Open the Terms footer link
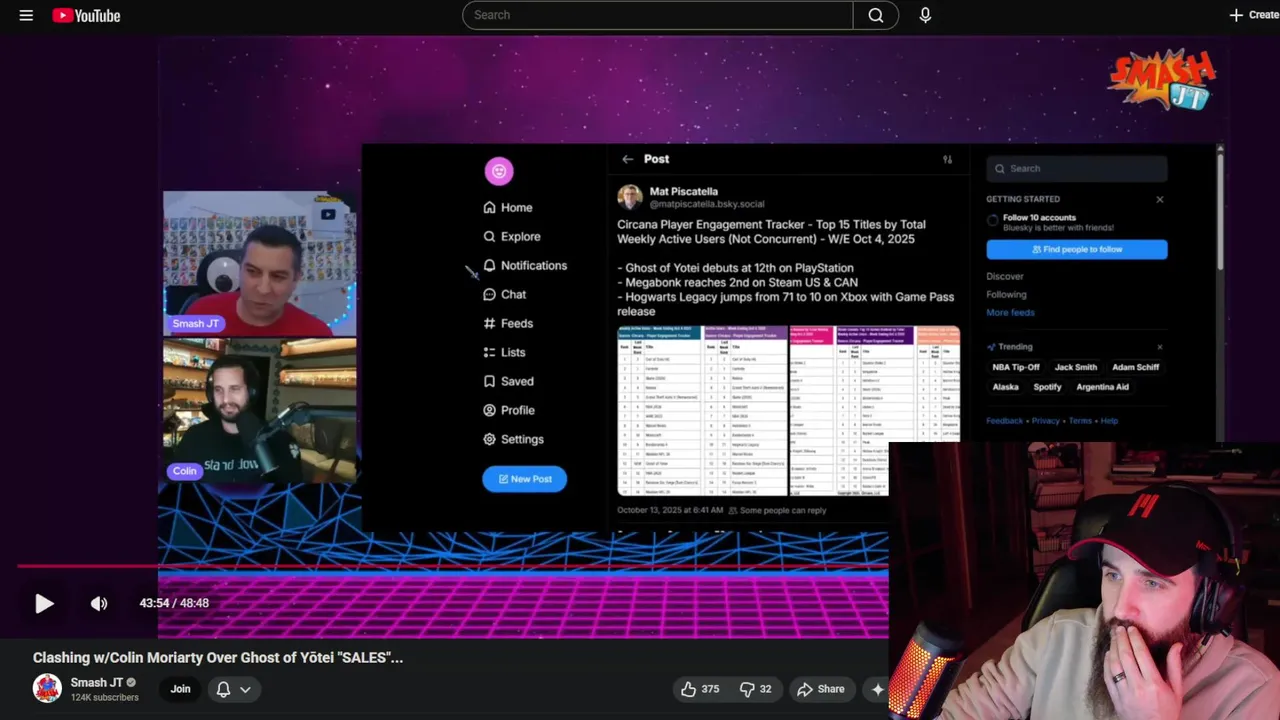Image resolution: width=1280 pixels, height=720 pixels. (1080, 421)
